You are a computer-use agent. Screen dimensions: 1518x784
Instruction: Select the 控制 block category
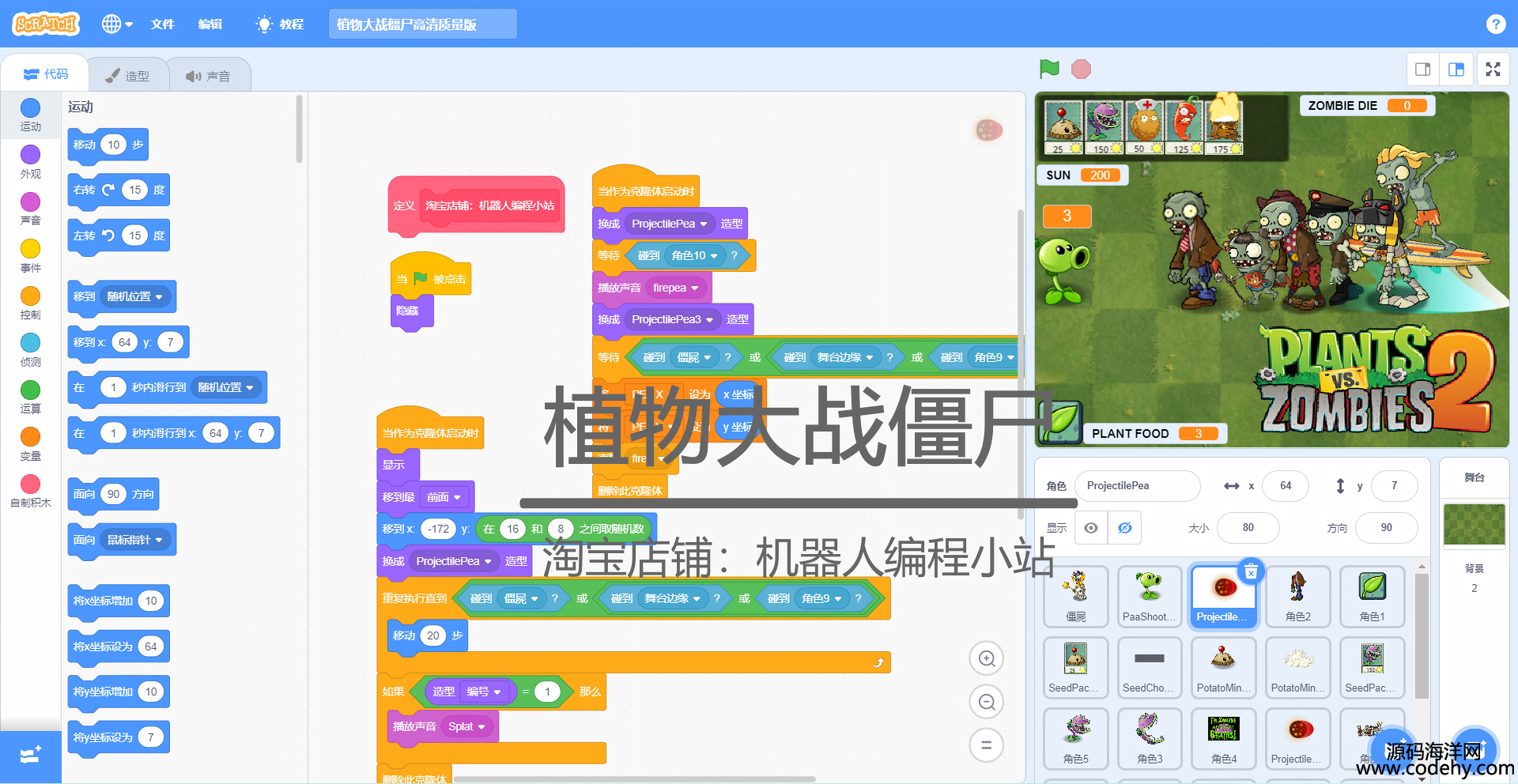(x=30, y=303)
